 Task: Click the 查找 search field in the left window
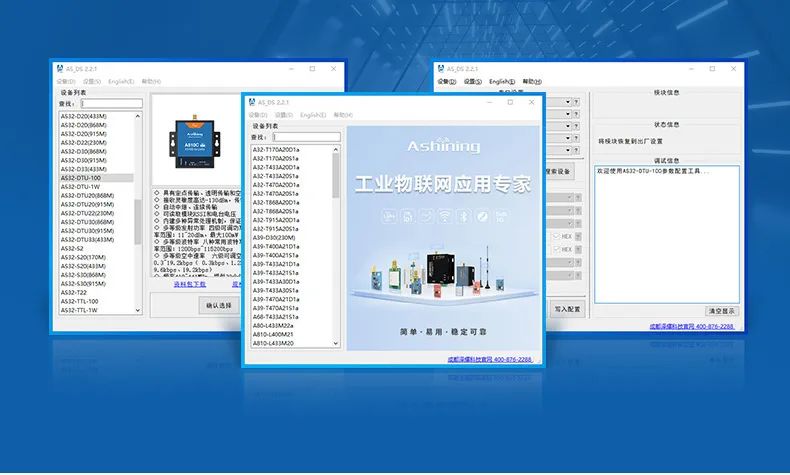(111, 104)
